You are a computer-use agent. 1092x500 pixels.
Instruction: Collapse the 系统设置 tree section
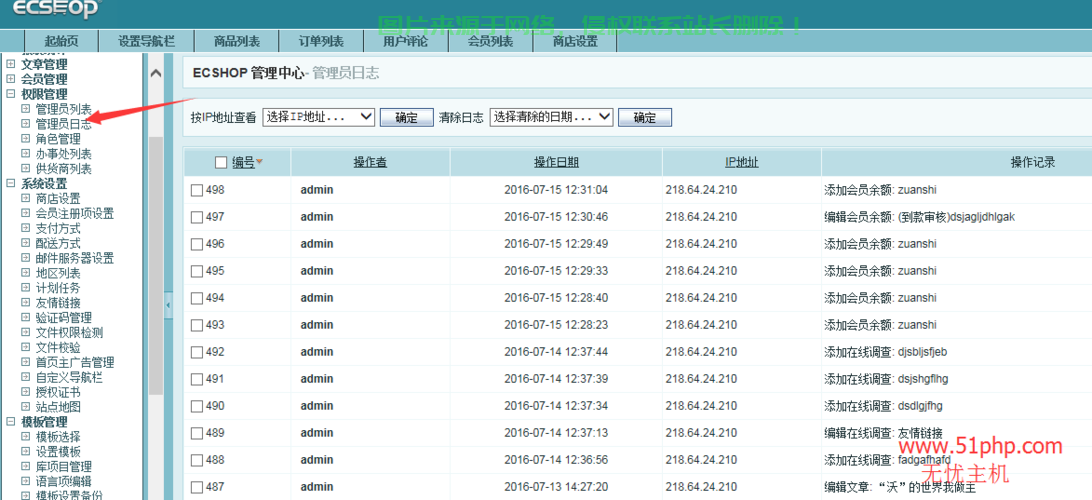pos(11,184)
